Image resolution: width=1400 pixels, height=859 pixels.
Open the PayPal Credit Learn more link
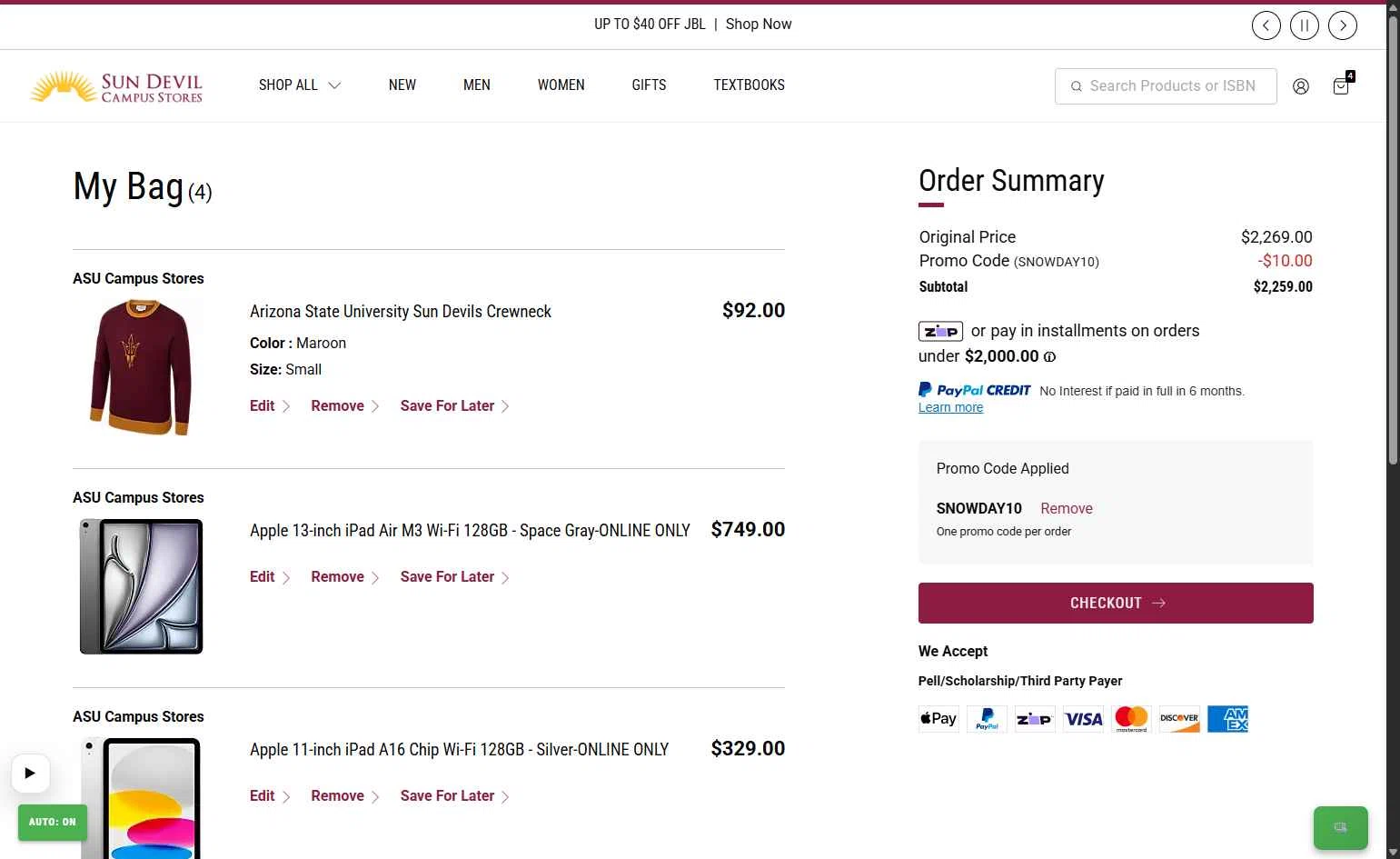(950, 408)
